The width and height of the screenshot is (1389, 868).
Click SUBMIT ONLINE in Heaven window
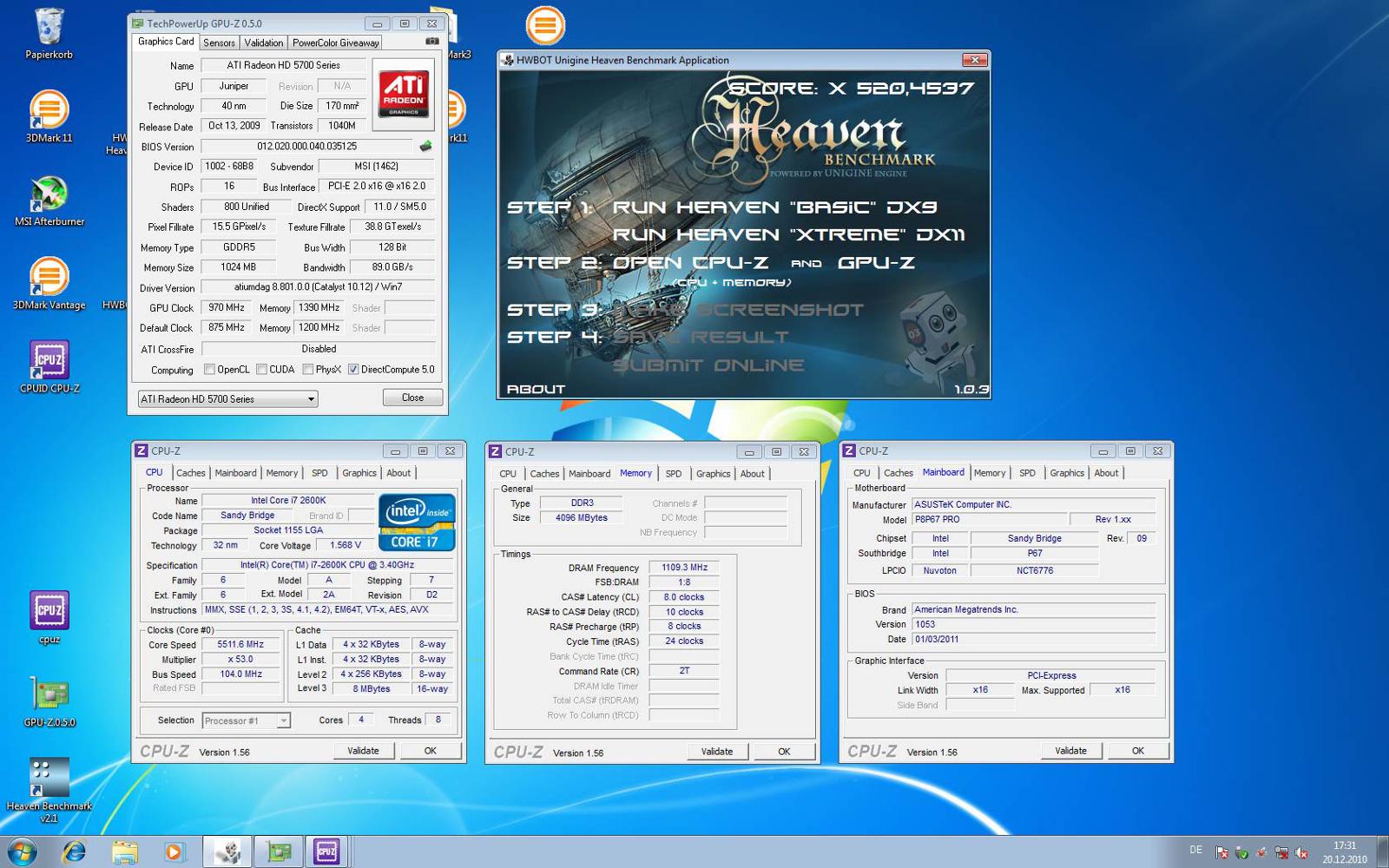[708, 365]
